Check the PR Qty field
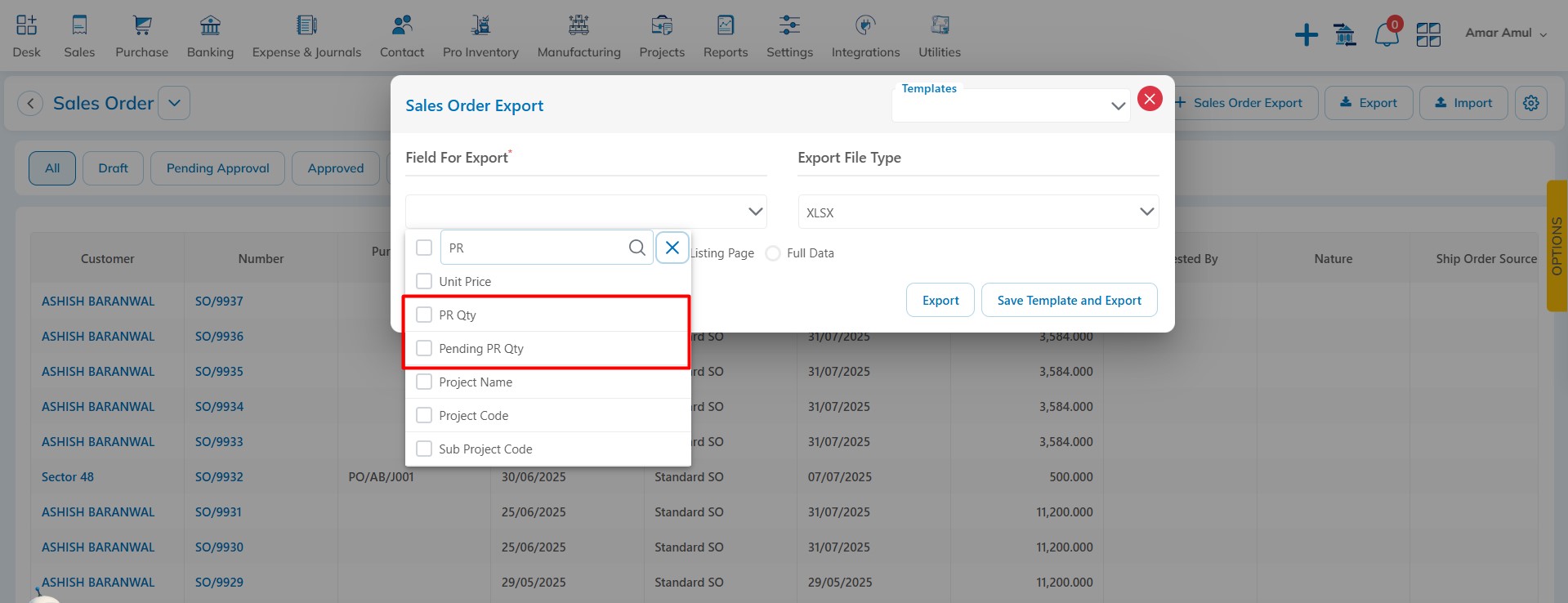 click(x=424, y=315)
